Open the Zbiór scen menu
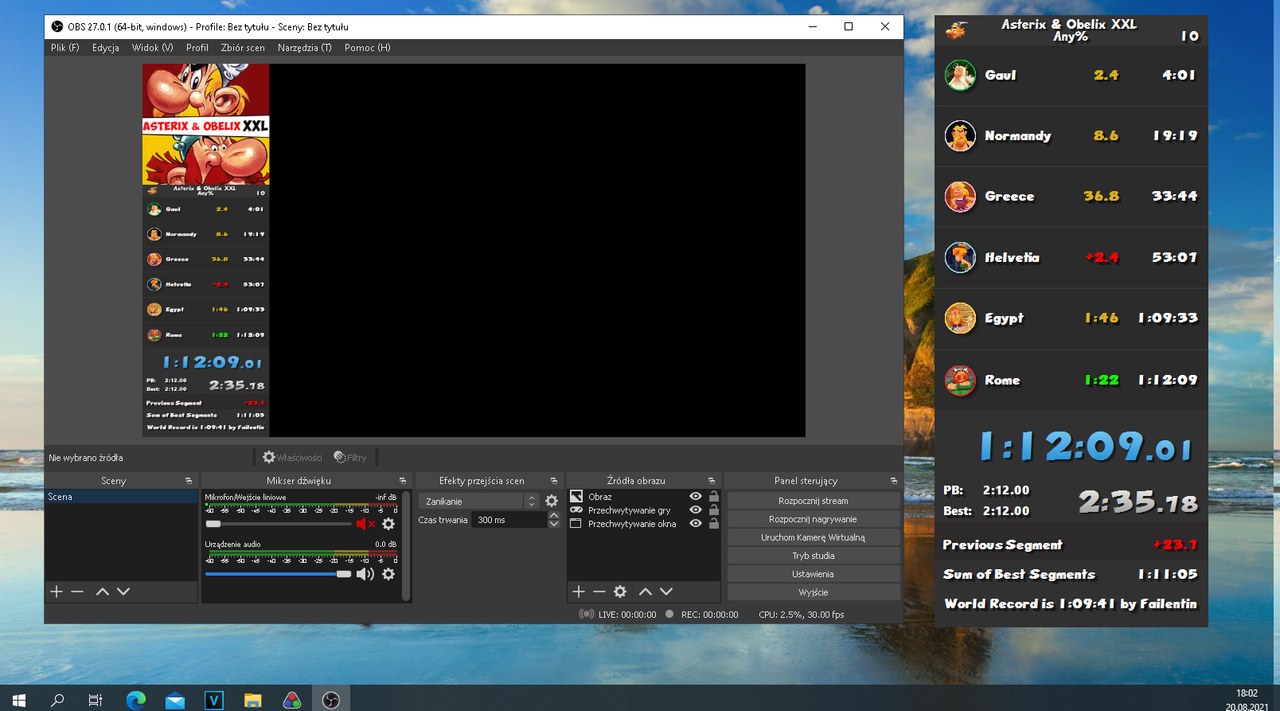Viewport: 1280px width, 711px height. tap(243, 47)
